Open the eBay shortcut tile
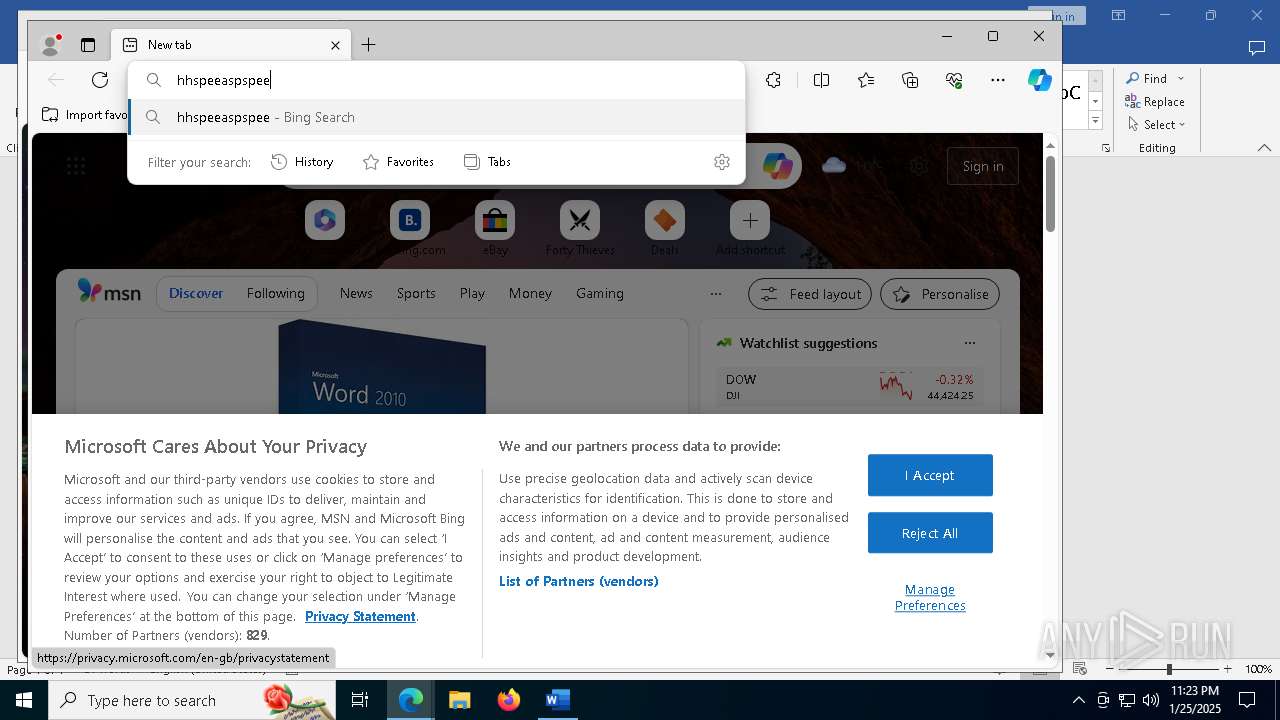 click(495, 221)
